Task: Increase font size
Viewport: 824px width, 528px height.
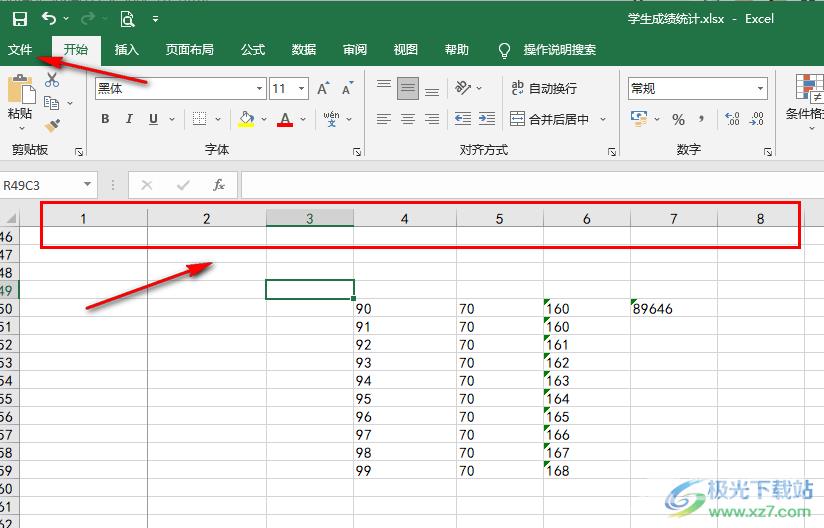Action: tap(323, 88)
